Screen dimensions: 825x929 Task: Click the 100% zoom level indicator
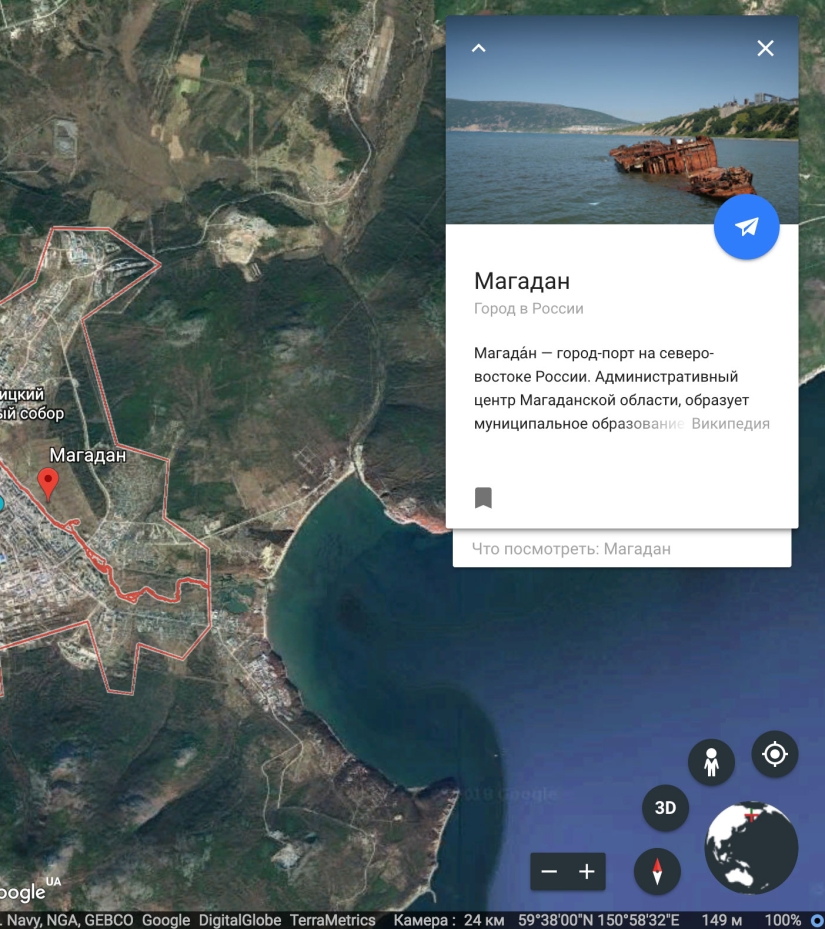coord(786,922)
